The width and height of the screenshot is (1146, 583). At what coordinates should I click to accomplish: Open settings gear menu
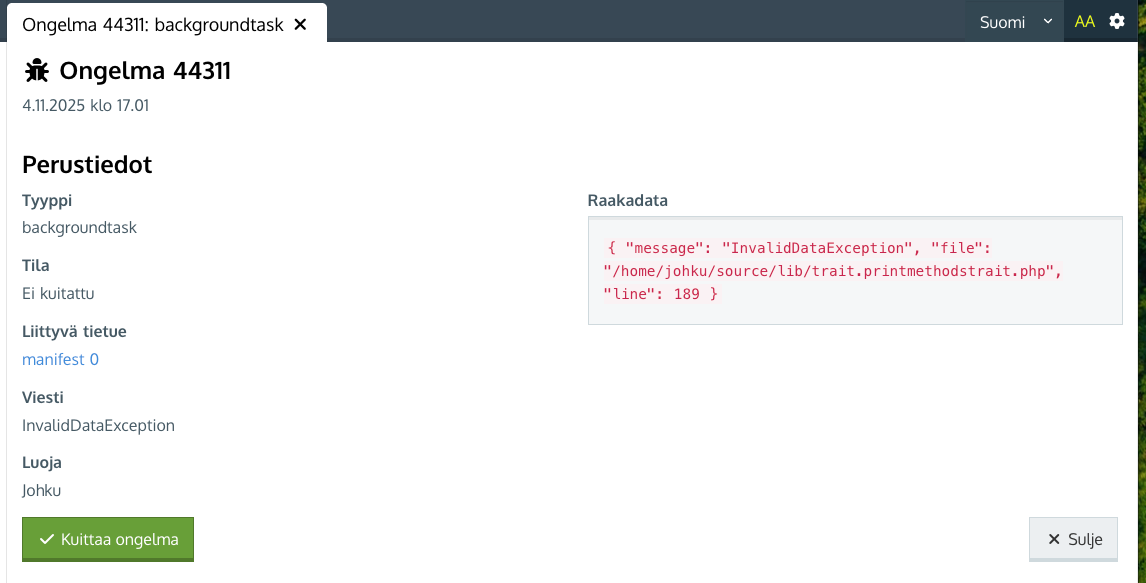pos(1117,21)
